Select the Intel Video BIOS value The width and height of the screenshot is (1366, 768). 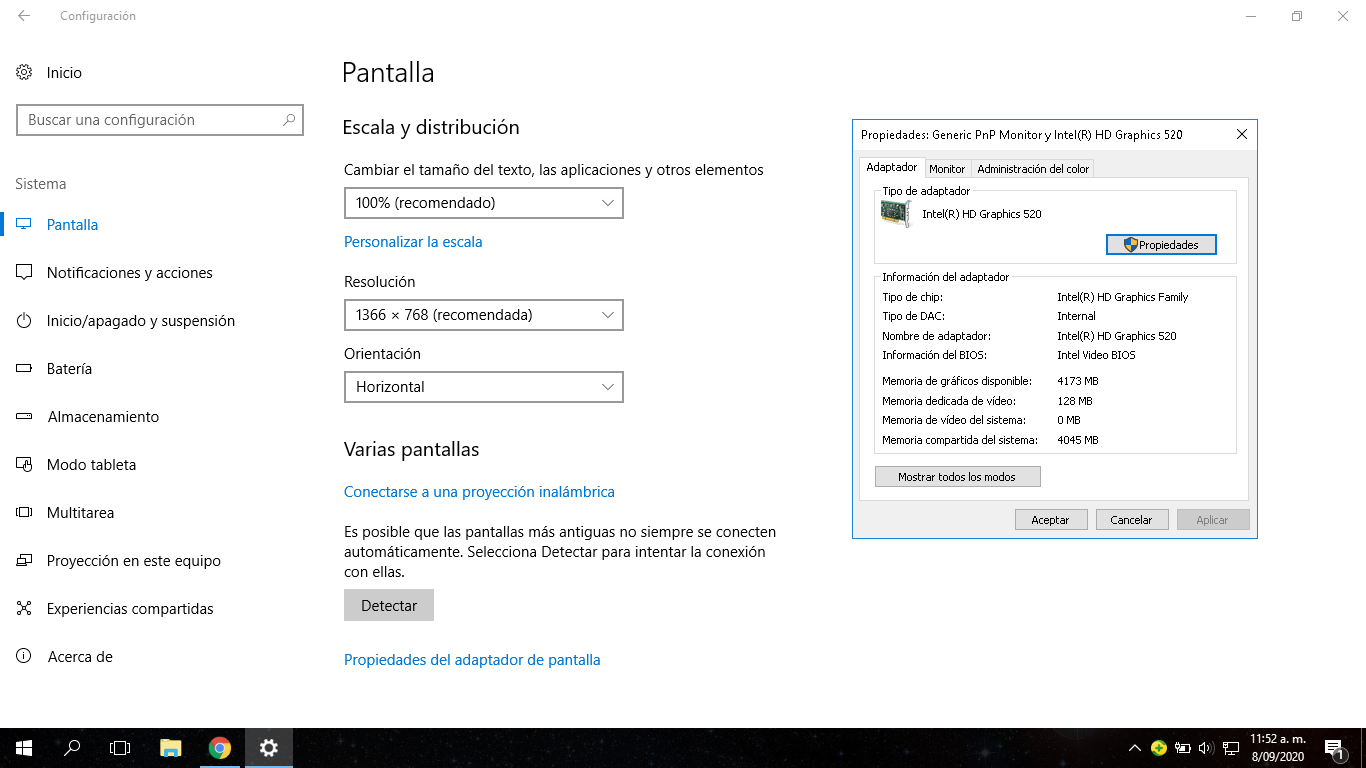click(x=1096, y=355)
